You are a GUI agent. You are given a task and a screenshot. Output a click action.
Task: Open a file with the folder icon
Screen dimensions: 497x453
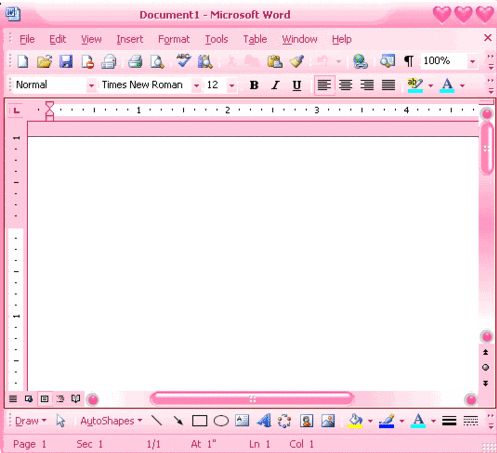coord(44,61)
